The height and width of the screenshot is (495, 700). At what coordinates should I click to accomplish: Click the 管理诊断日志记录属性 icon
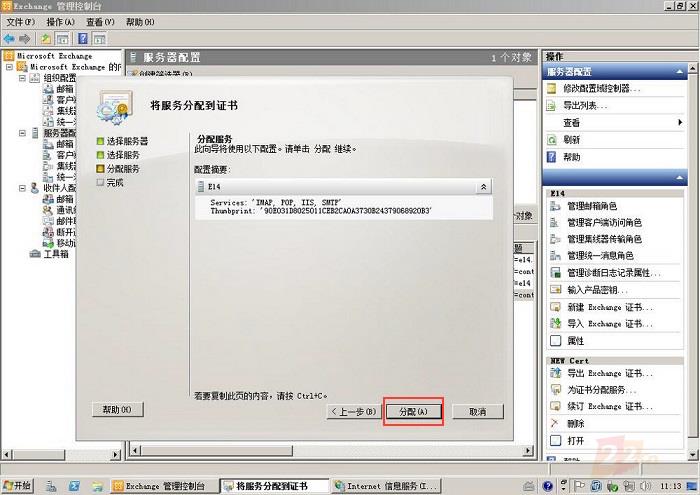[555, 272]
